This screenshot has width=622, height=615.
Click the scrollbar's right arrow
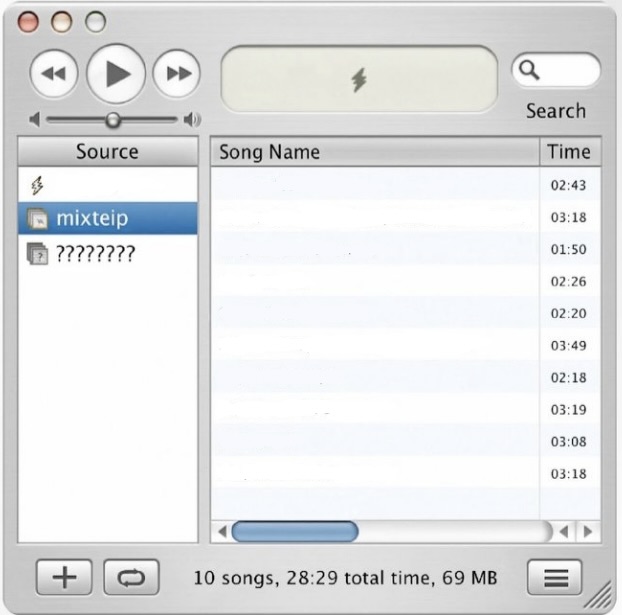pos(588,531)
